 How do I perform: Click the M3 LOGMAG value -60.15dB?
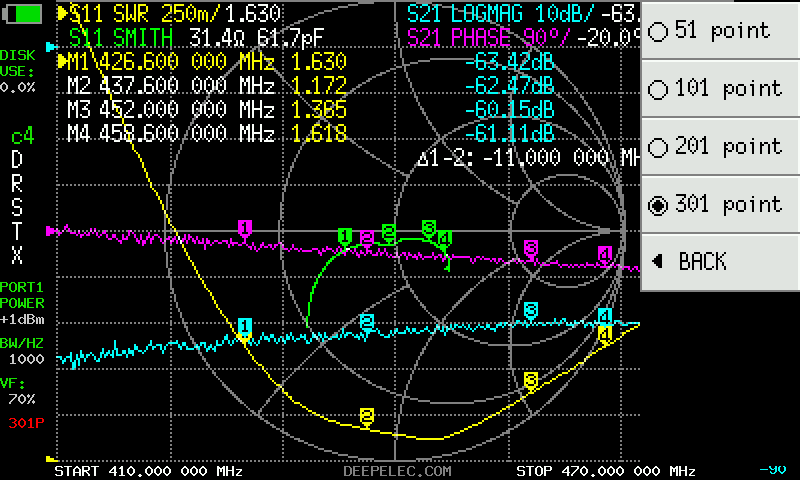[x=509, y=110]
